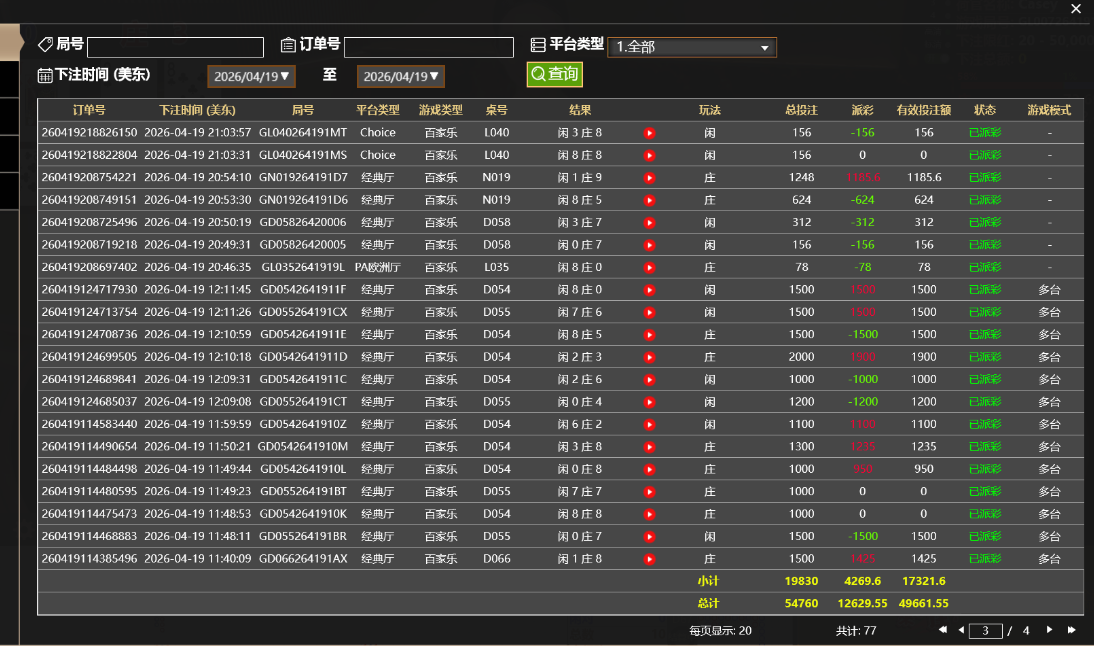Play replay for order 260419218826150
1094x646 pixels.
(x=649, y=133)
